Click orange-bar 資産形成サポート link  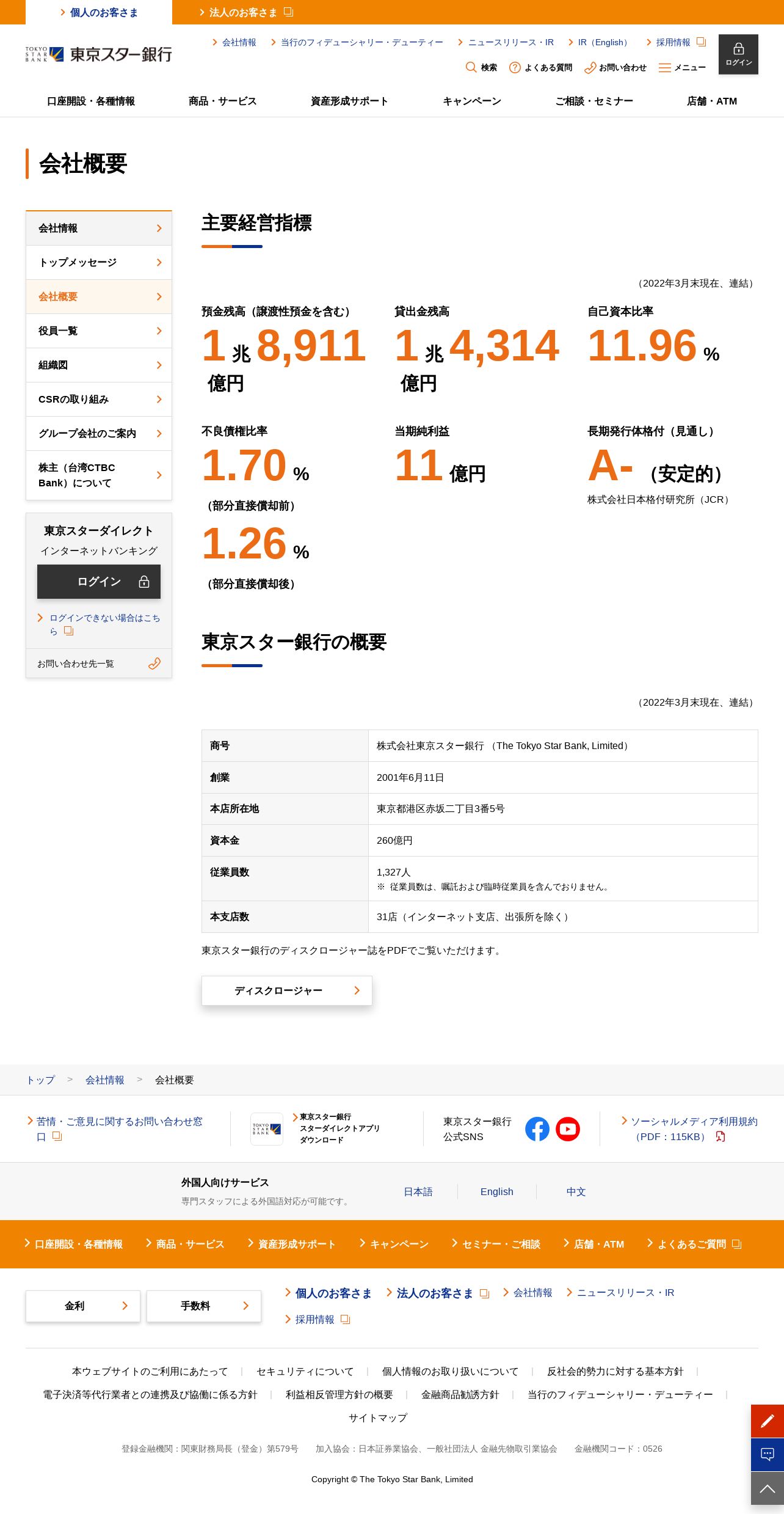297,1245
